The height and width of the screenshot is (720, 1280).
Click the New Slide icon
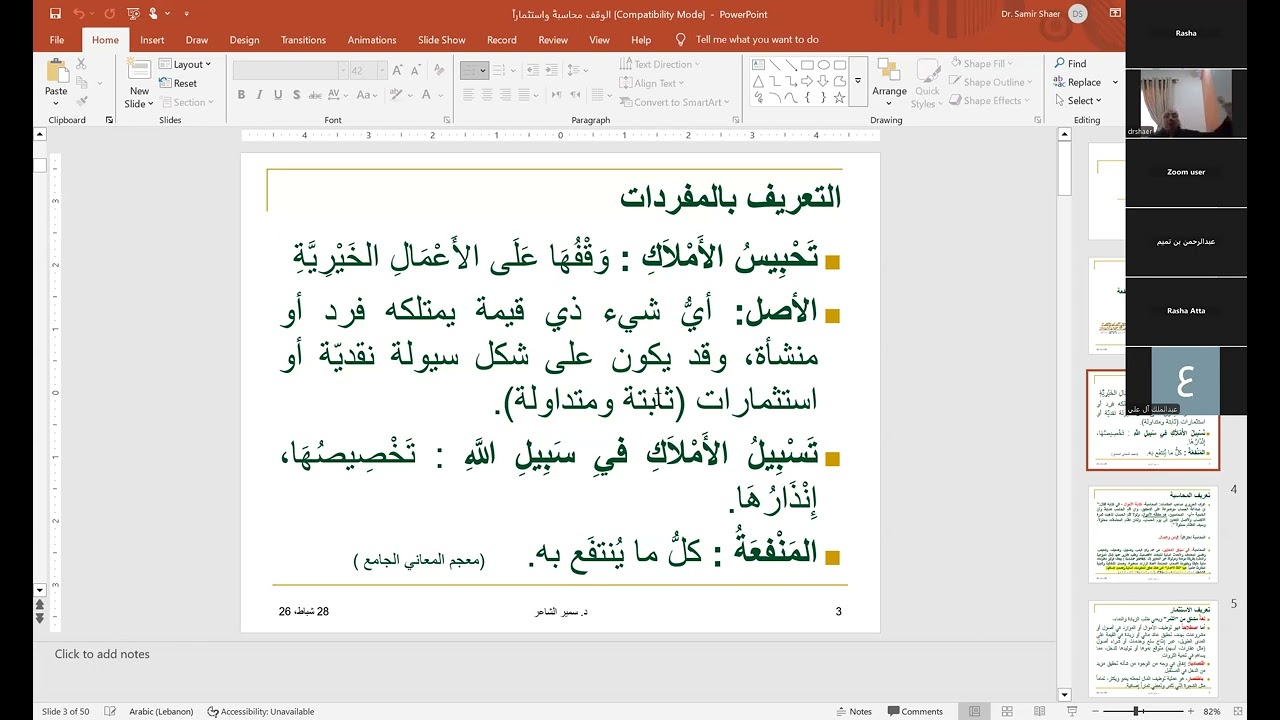[139, 70]
